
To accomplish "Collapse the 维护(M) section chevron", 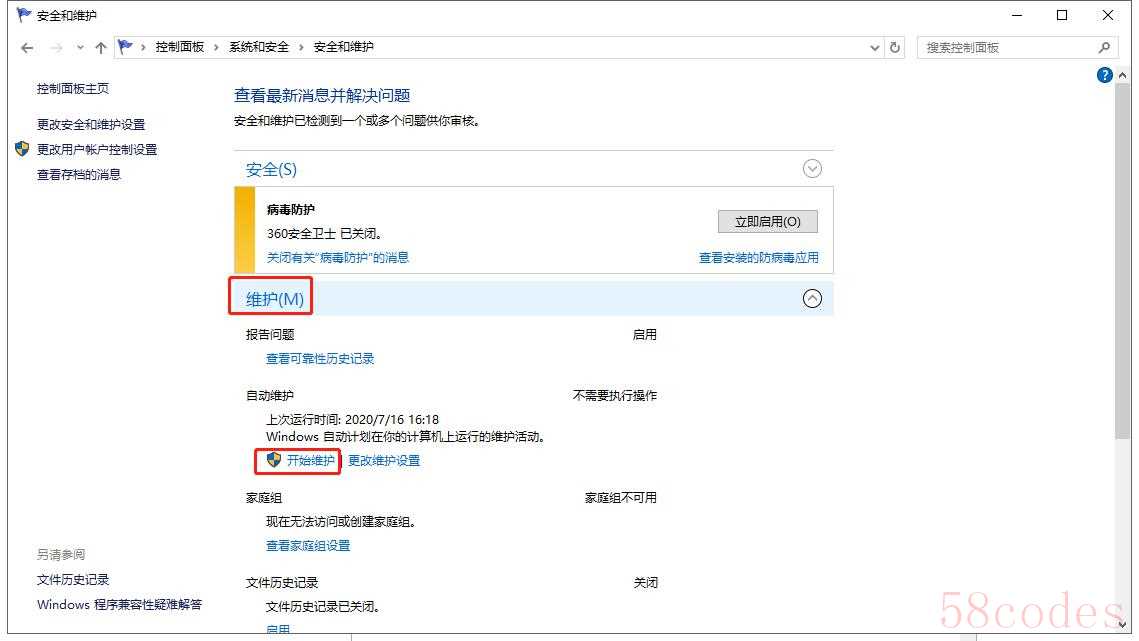I will click(812, 299).
